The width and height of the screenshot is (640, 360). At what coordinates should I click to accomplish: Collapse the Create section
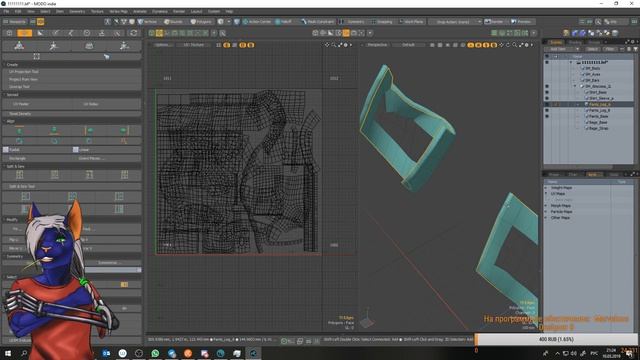[11, 64]
